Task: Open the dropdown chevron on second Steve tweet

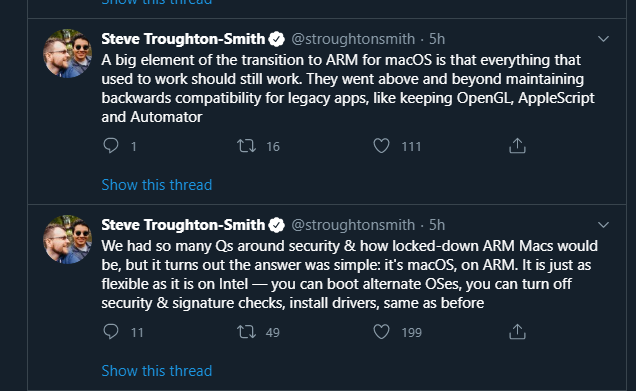Action: (604, 225)
